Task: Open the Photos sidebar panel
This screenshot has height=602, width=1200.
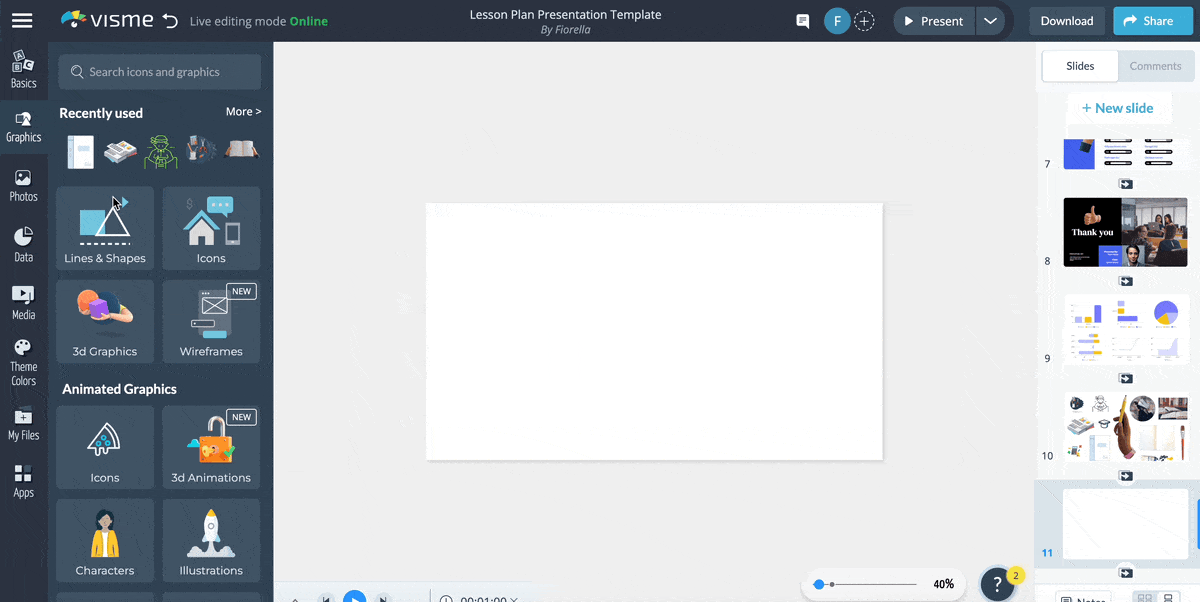Action: point(23,185)
